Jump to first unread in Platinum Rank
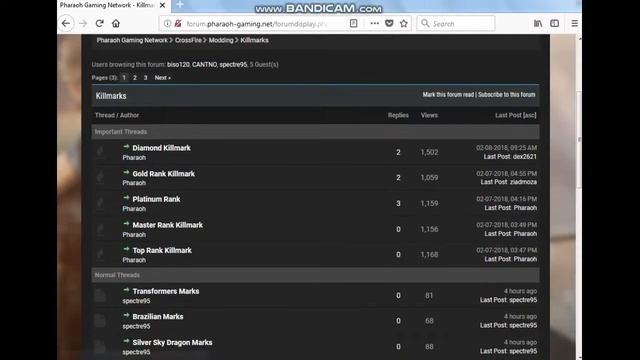The height and width of the screenshot is (360, 640). pyautogui.click(x=126, y=198)
